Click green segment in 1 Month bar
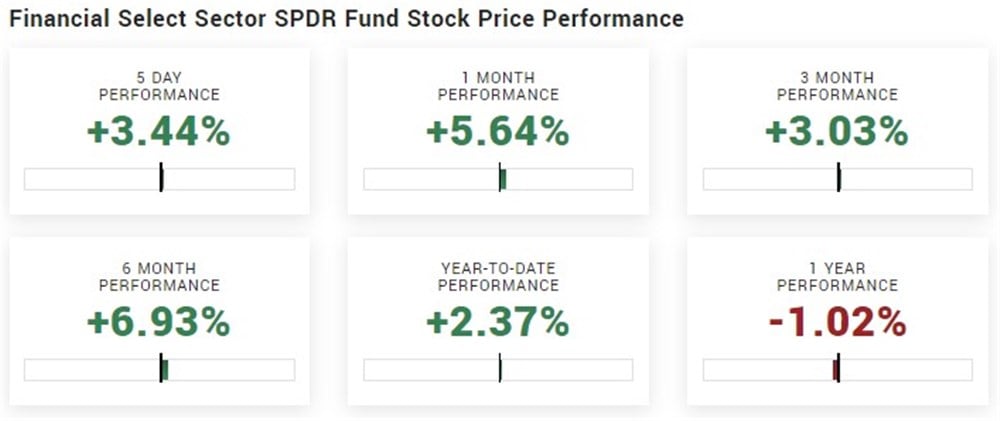The width and height of the screenshot is (1000, 421). tap(503, 179)
